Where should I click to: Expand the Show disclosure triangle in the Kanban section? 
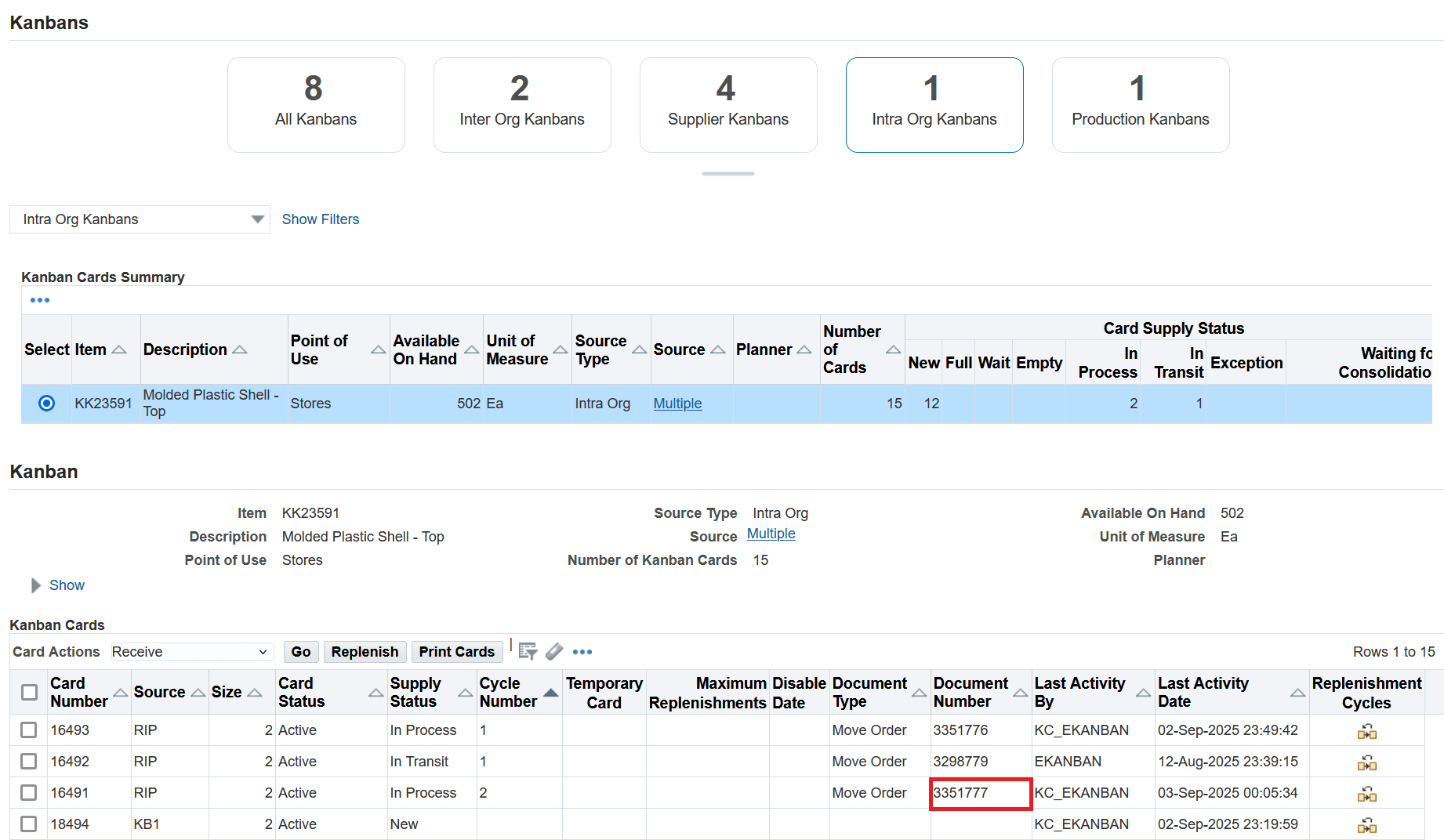(35, 585)
